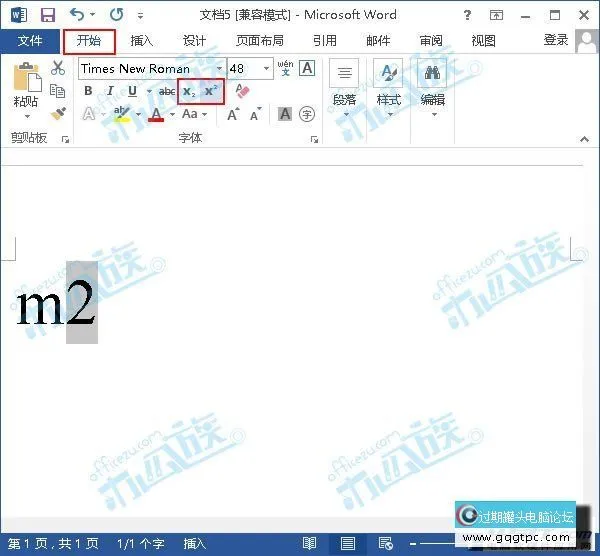
Task: Click the Undo arrow icon
Action: coord(77,15)
